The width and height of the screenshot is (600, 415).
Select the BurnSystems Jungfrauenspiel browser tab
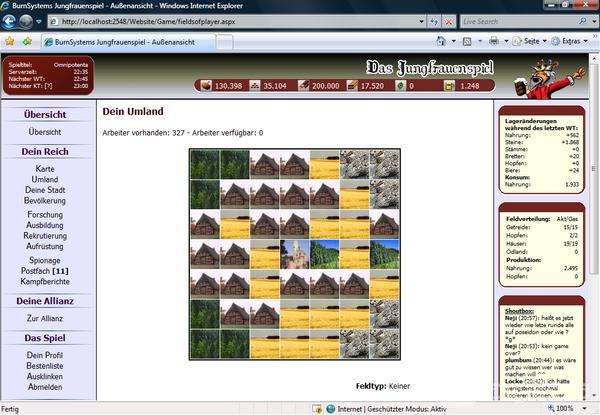128,42
